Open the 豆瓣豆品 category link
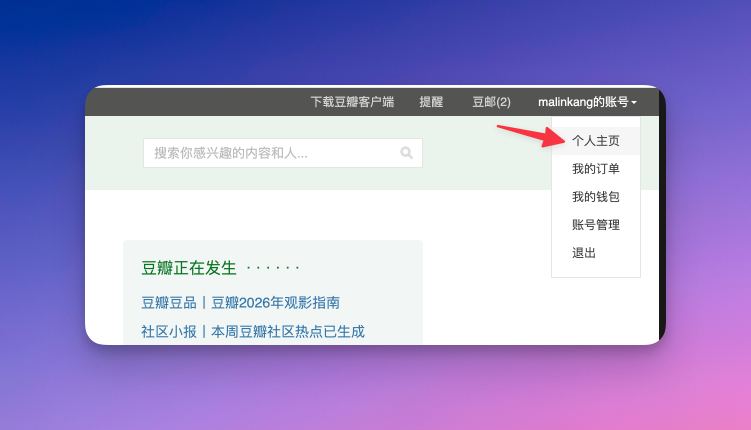The height and width of the screenshot is (430, 751). pos(169,303)
